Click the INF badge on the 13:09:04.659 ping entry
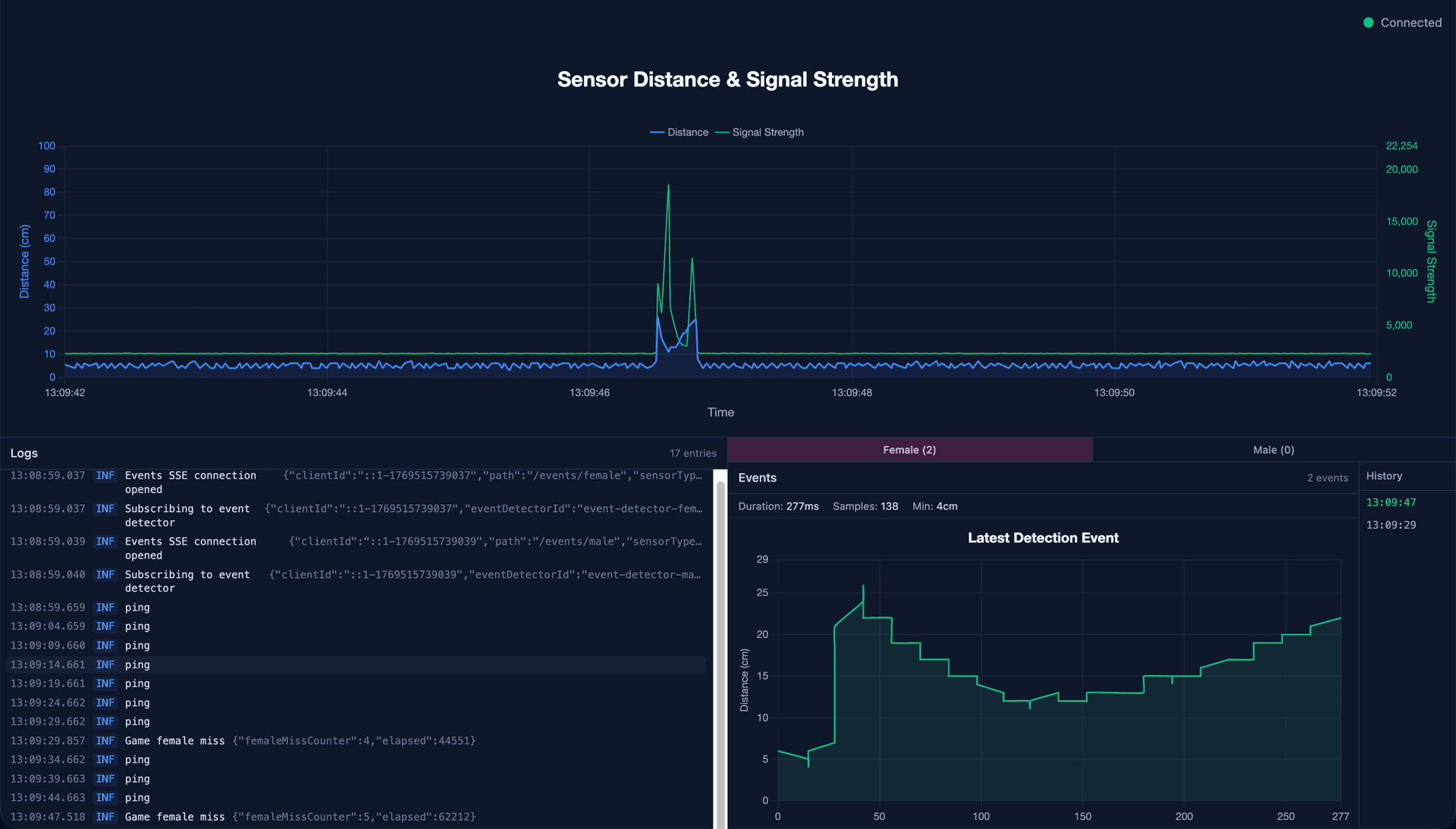1456x829 pixels. click(105, 626)
